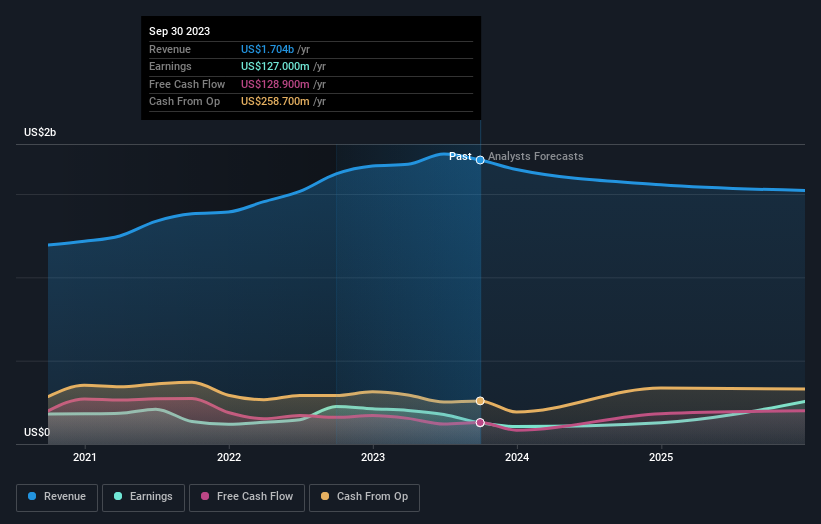The height and width of the screenshot is (524, 821).
Task: Click the Revenue row label in tooltip
Action: [170, 49]
